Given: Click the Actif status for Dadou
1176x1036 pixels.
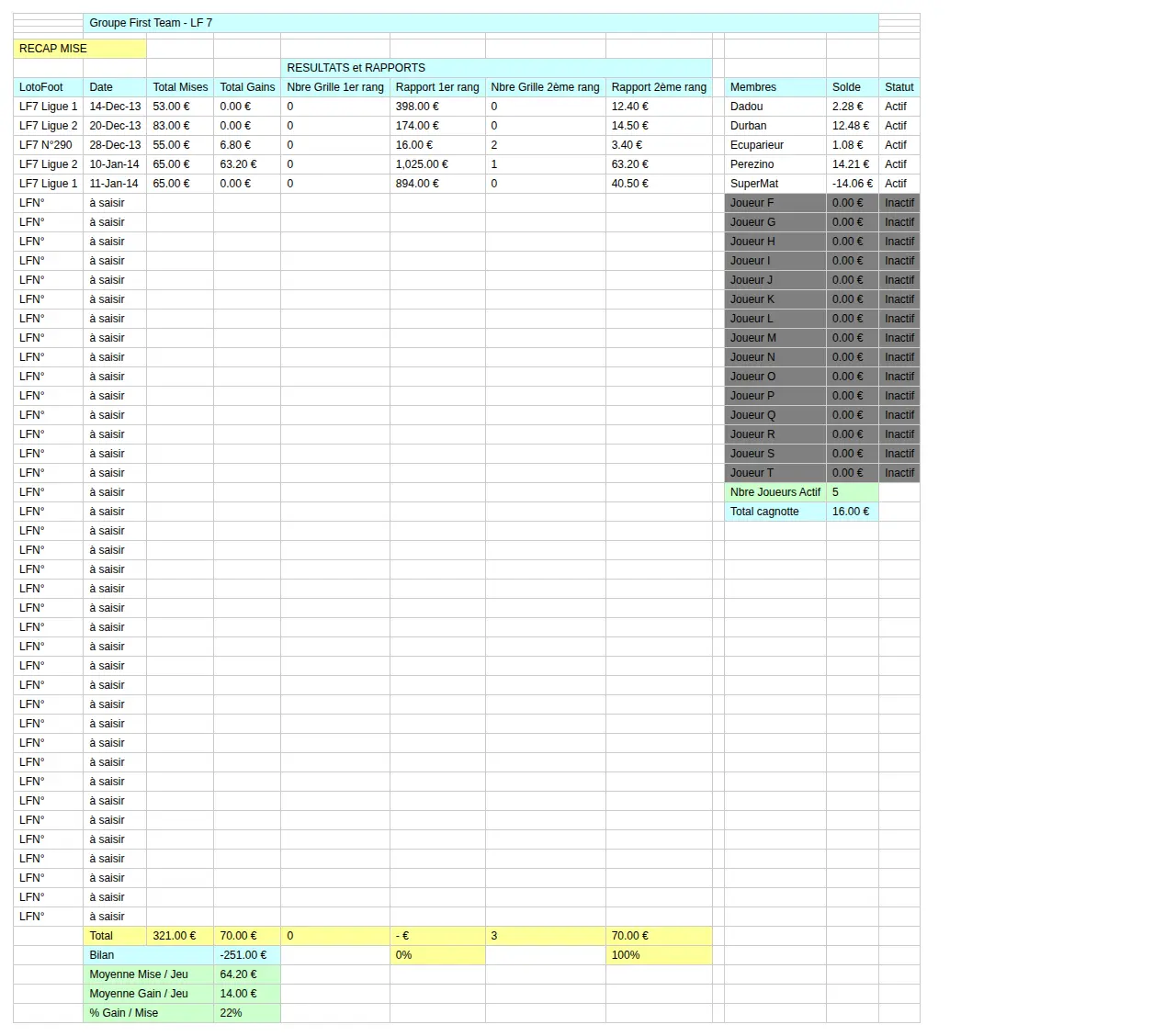Looking at the screenshot, I should (x=899, y=107).
